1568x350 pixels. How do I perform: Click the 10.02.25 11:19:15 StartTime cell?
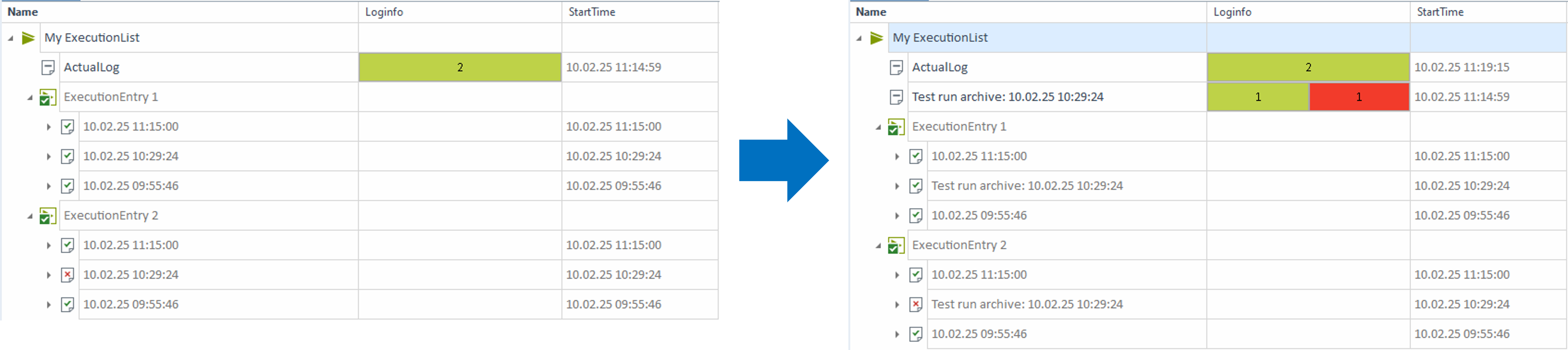[x=1461, y=67]
